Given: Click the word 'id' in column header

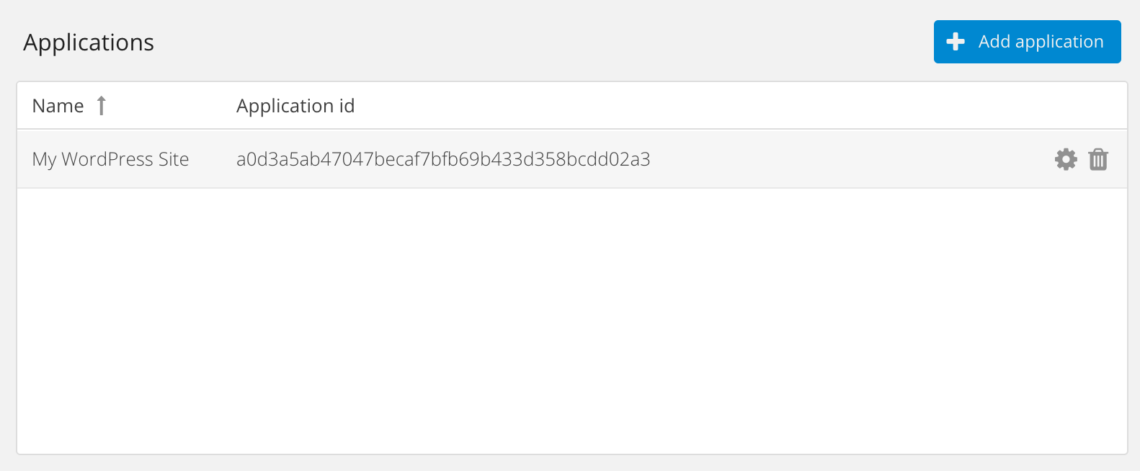Looking at the screenshot, I should (x=345, y=106).
